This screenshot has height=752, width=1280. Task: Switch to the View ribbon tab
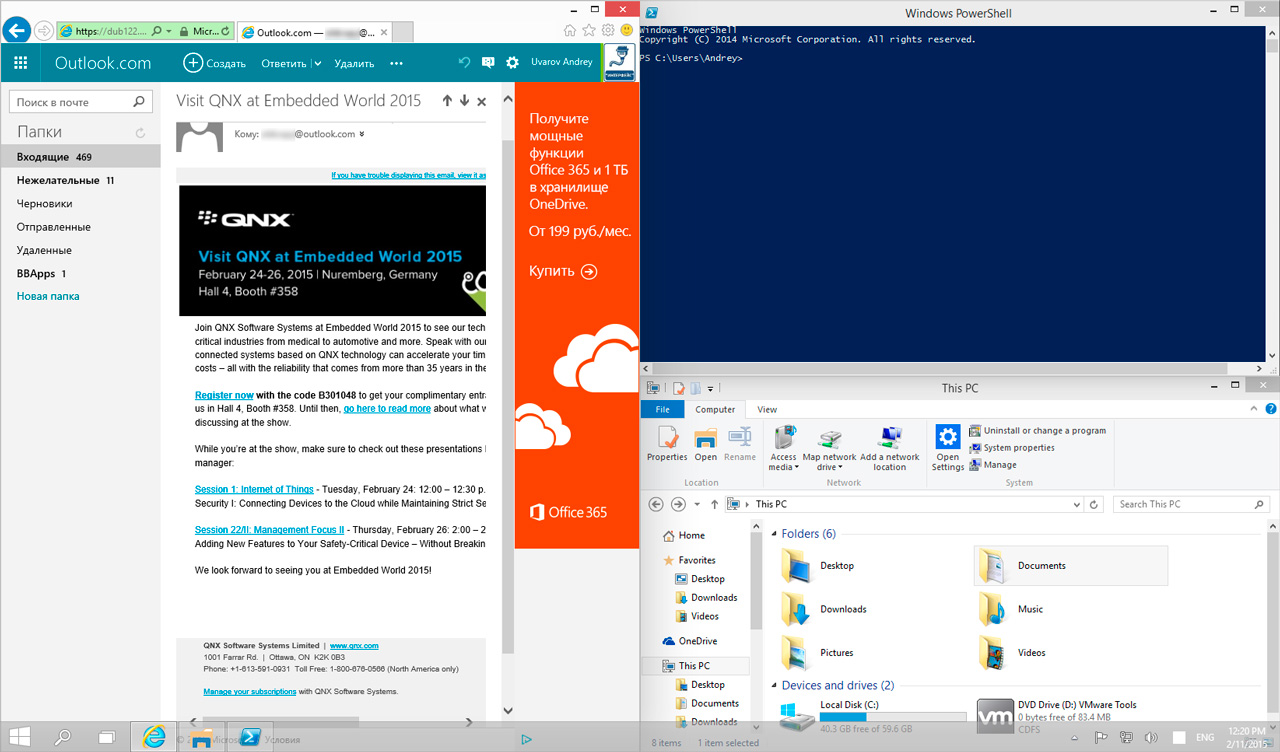click(767, 409)
